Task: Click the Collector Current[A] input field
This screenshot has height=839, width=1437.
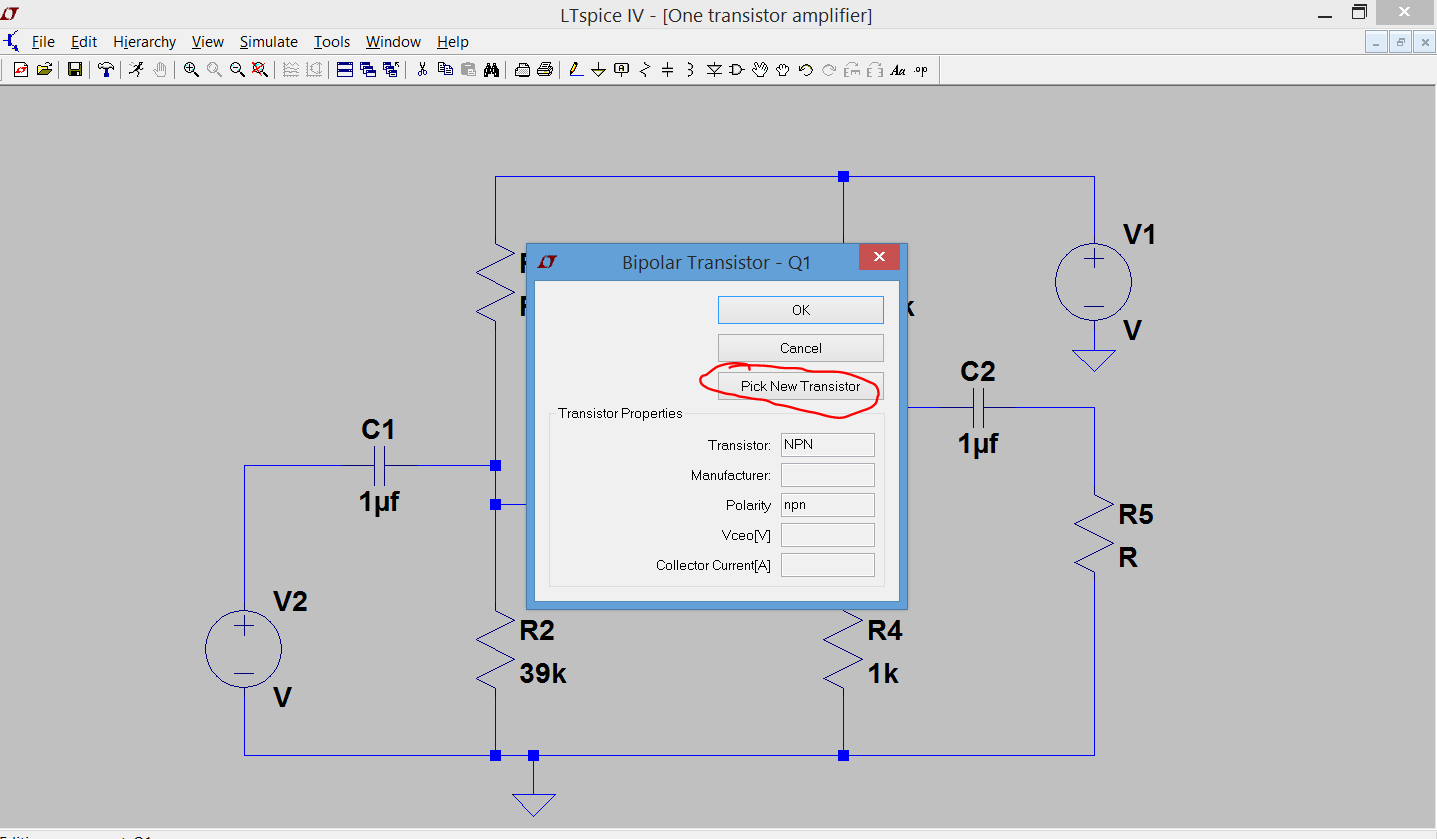Action: pos(828,565)
